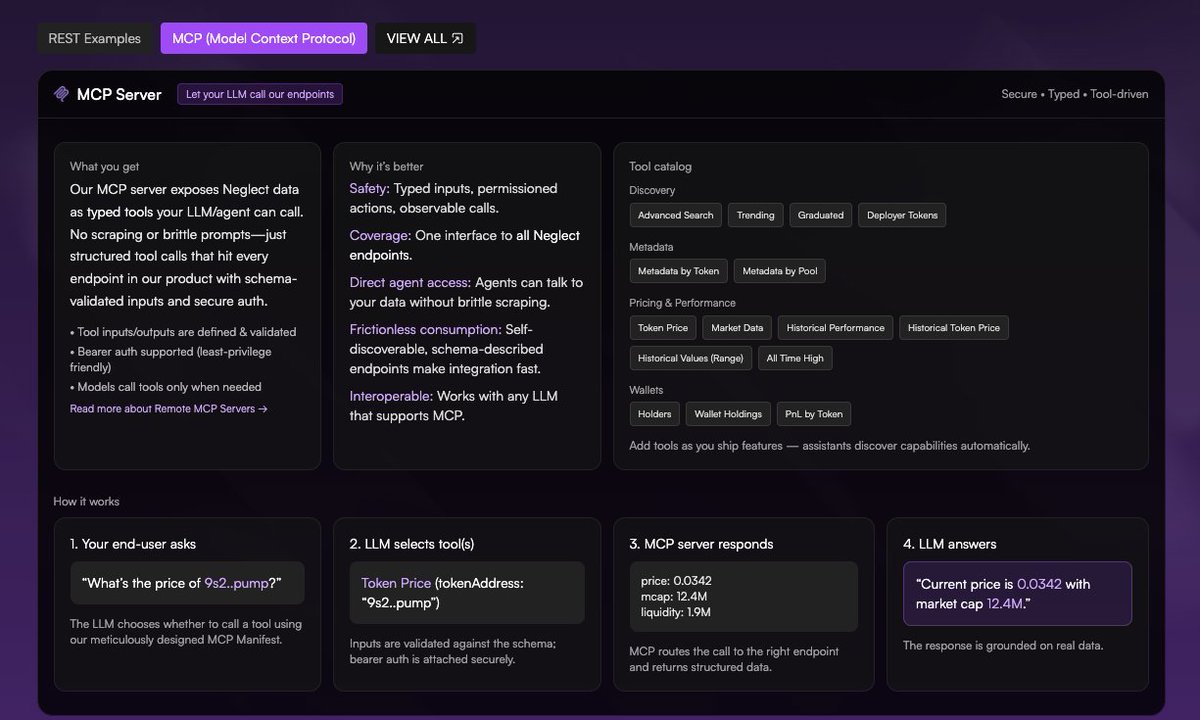Click the 'How it works' label
The height and width of the screenshot is (720, 1200).
pyautogui.click(x=86, y=501)
